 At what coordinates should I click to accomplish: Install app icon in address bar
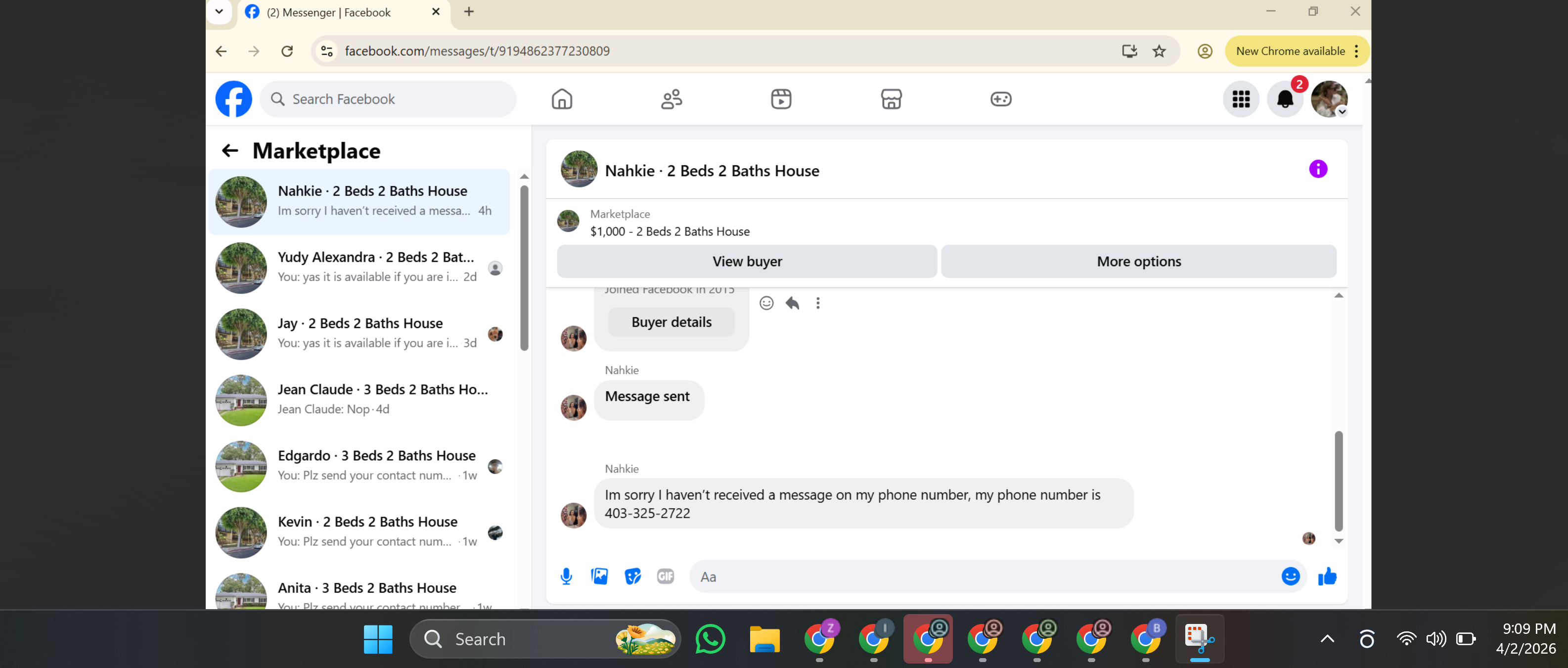(x=1129, y=51)
